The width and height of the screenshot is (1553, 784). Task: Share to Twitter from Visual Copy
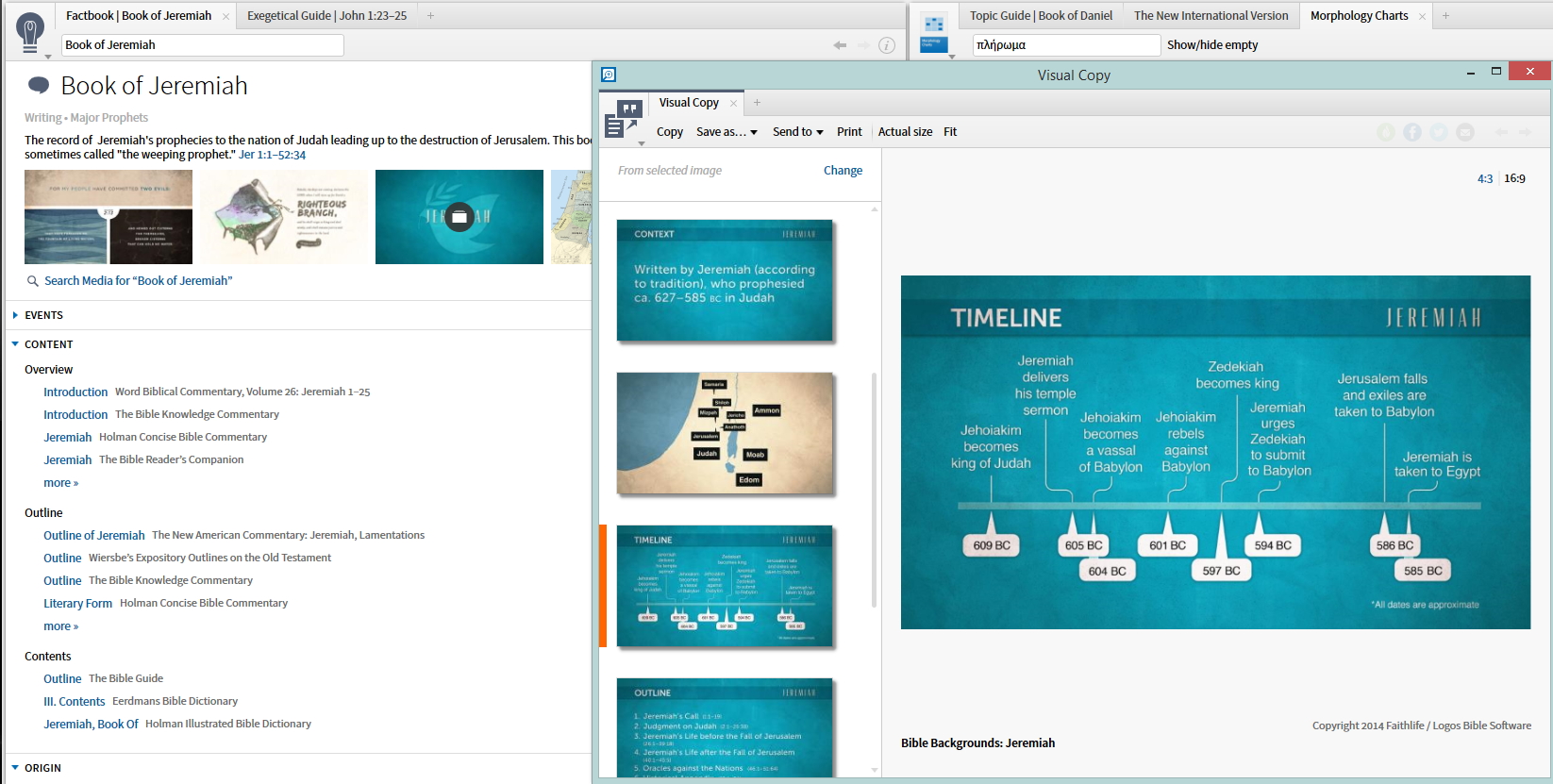click(1439, 132)
